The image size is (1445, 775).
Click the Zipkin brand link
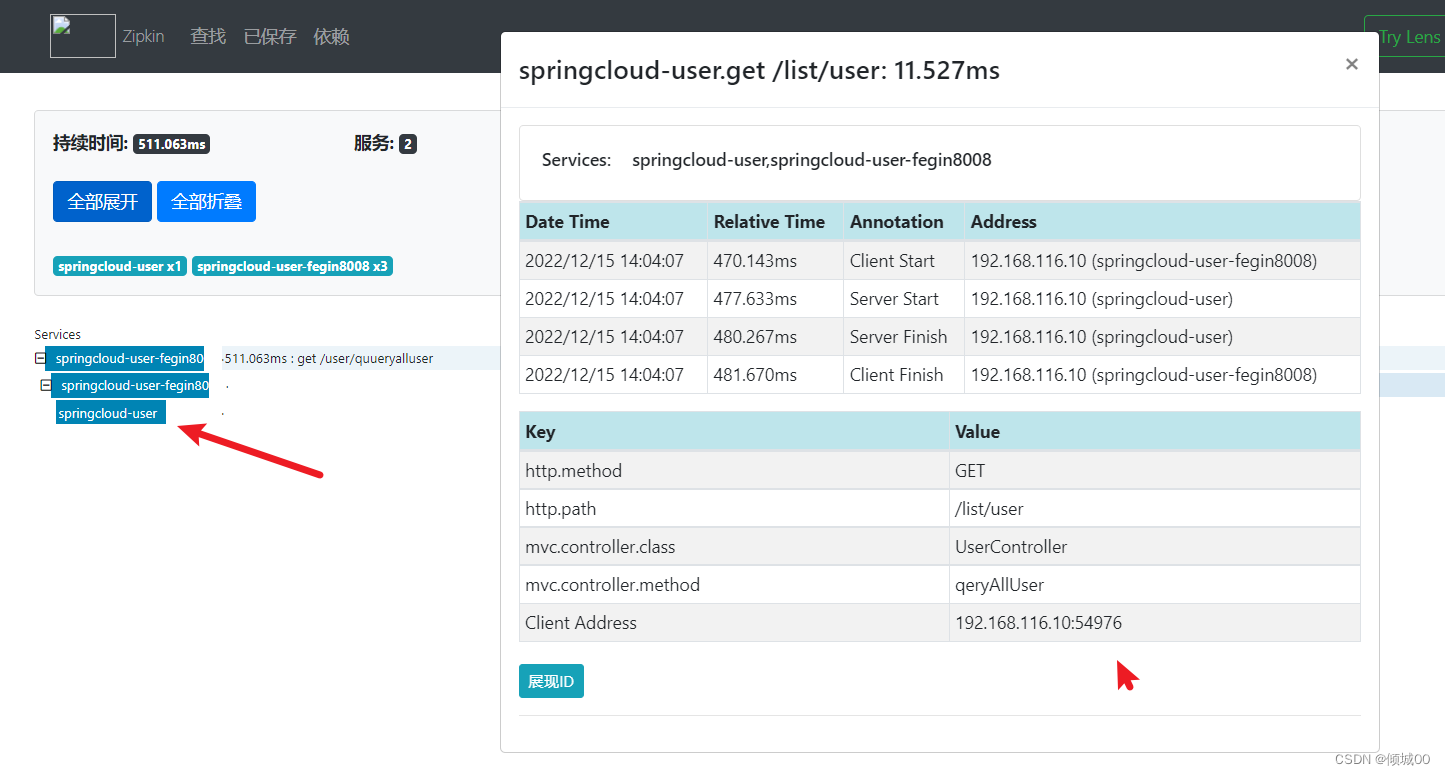143,37
